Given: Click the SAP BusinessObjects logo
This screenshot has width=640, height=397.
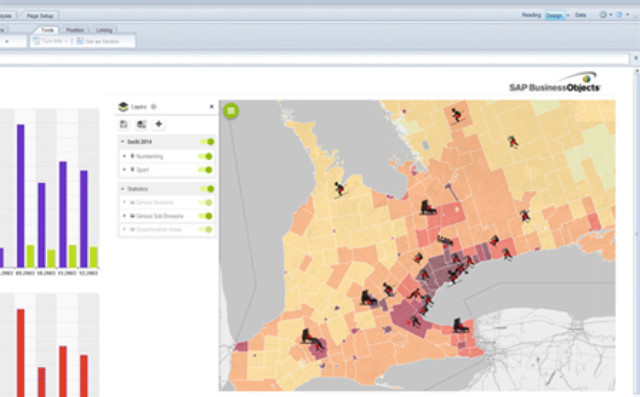Looking at the screenshot, I should (x=555, y=83).
